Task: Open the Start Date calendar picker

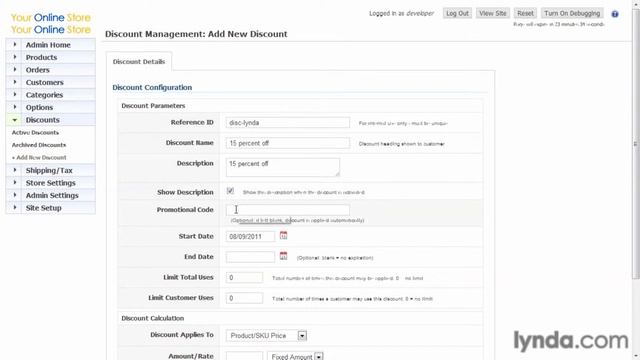Action: (283, 236)
